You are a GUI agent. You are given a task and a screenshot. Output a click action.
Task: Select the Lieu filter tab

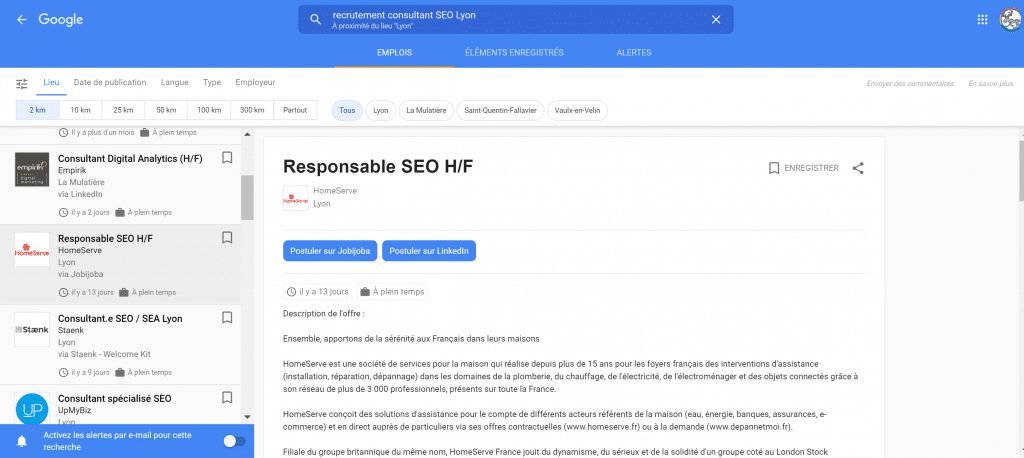51,82
